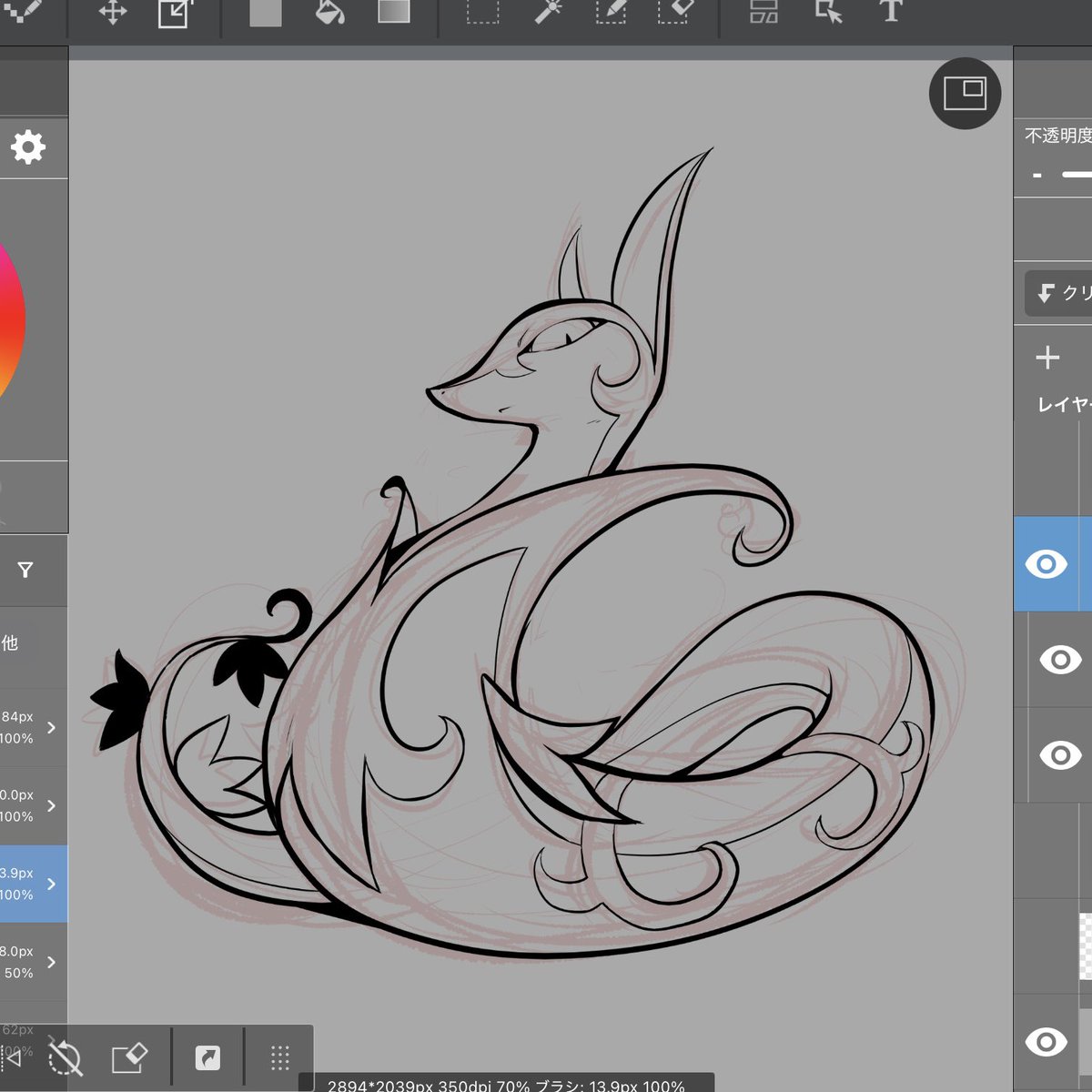Screen dimensions: 1092x1092
Task: Tap the clear layer eraser icon
Action: click(129, 1058)
